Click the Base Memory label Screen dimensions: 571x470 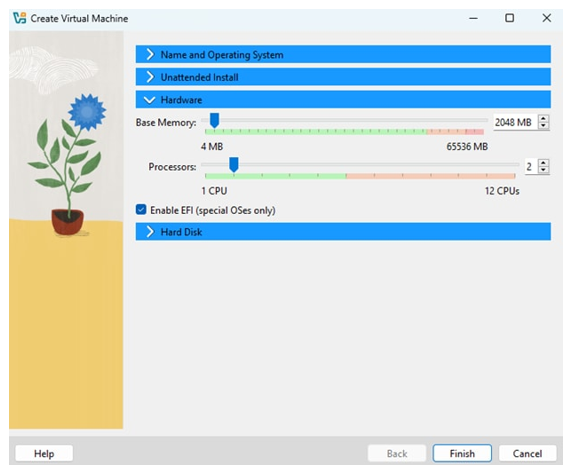coord(166,123)
